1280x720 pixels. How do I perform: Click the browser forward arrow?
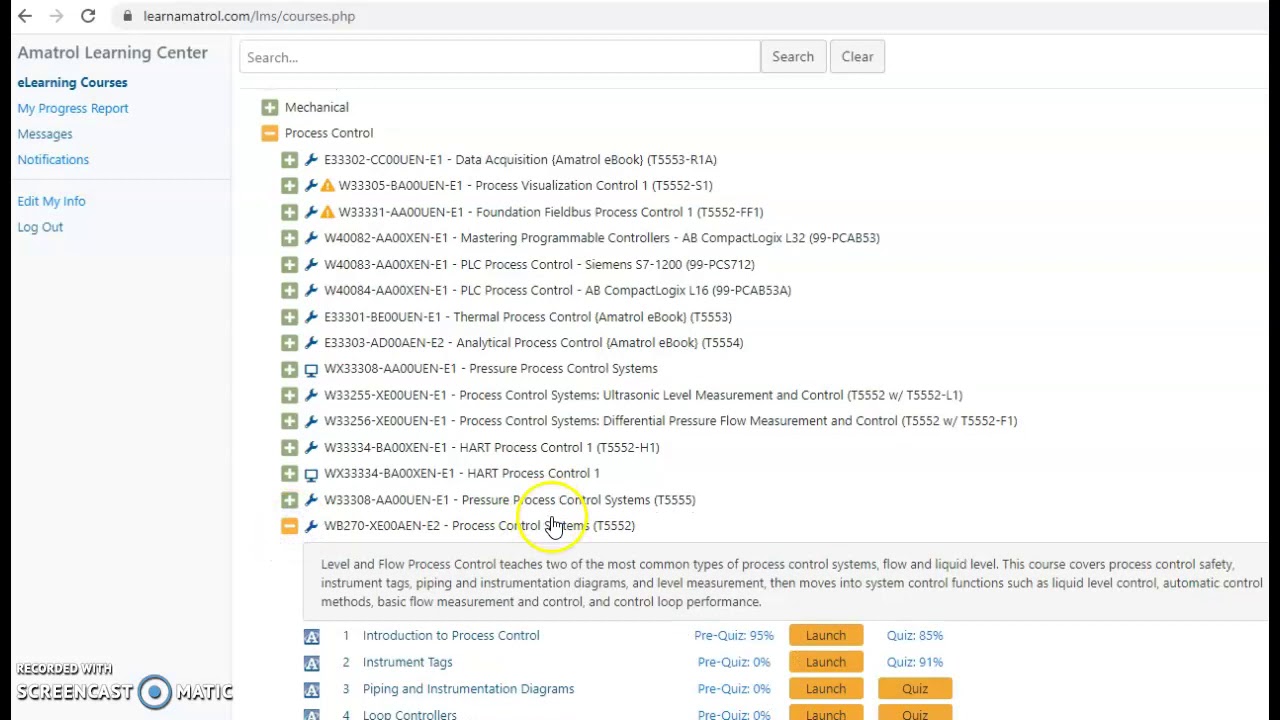click(57, 16)
